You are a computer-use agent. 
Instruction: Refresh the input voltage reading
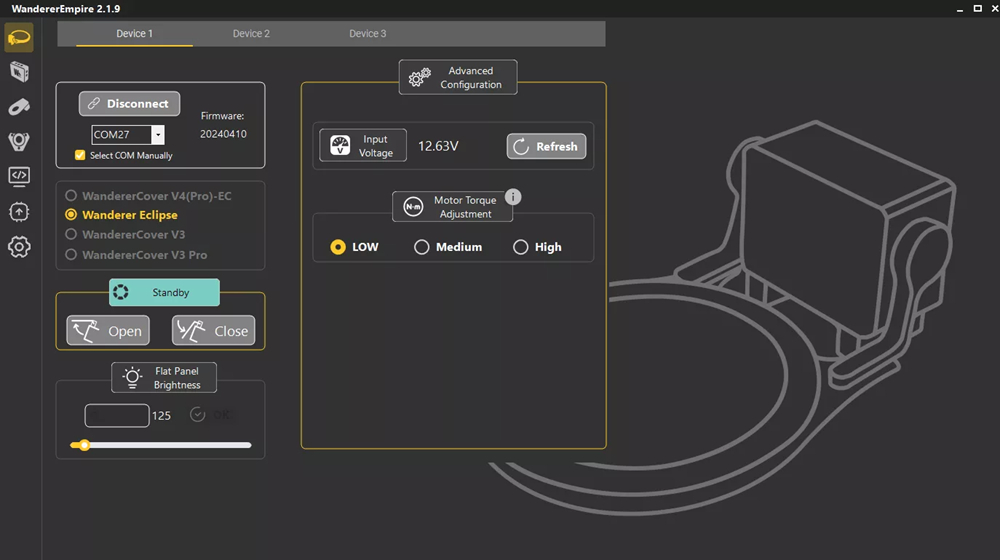546,146
